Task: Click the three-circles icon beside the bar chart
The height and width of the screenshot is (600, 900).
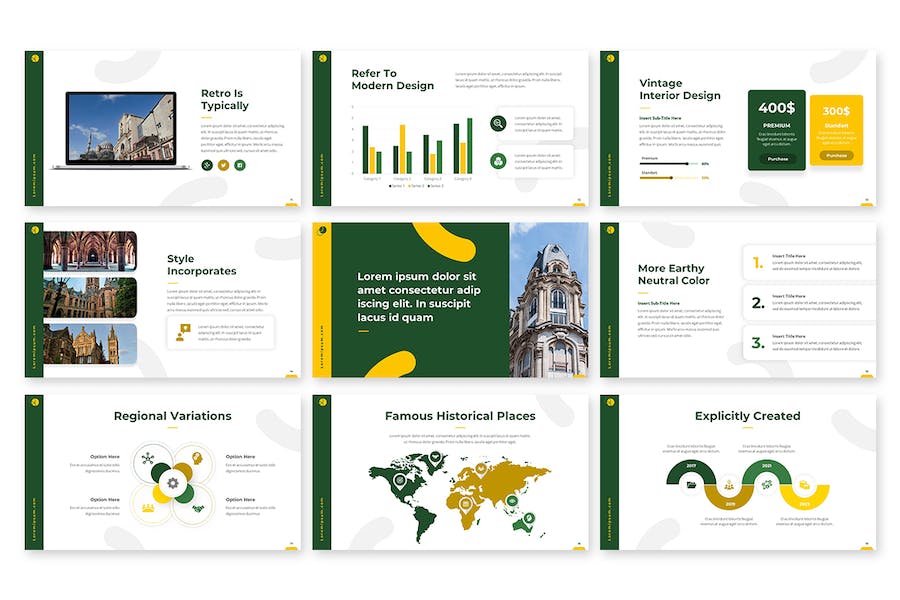Action: tap(498, 161)
